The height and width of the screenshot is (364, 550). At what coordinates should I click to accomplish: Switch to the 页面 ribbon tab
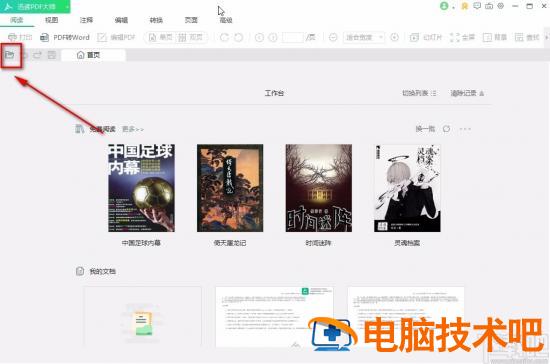(191, 20)
